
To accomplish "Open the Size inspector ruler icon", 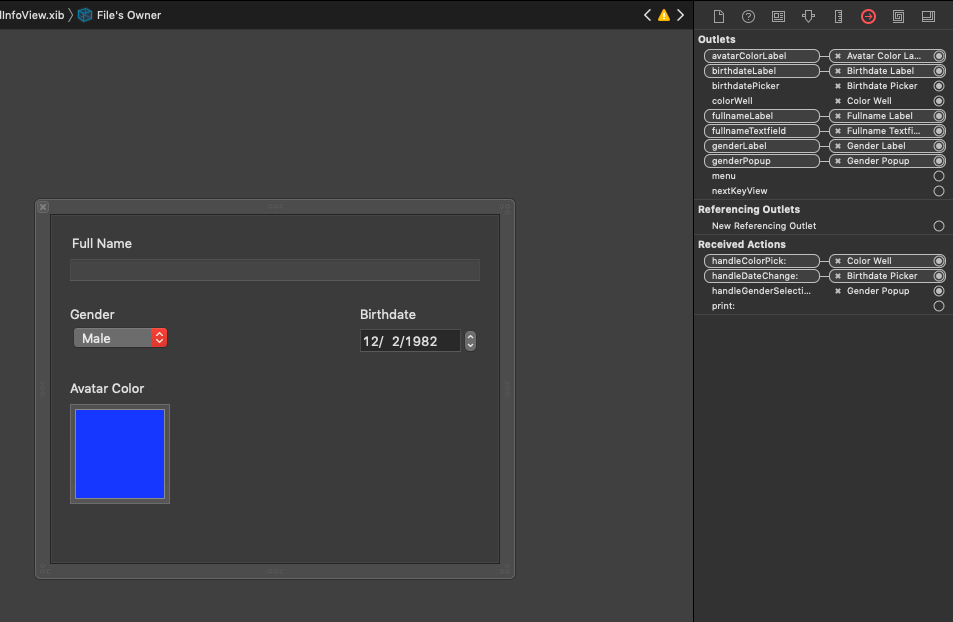I will (x=838, y=16).
